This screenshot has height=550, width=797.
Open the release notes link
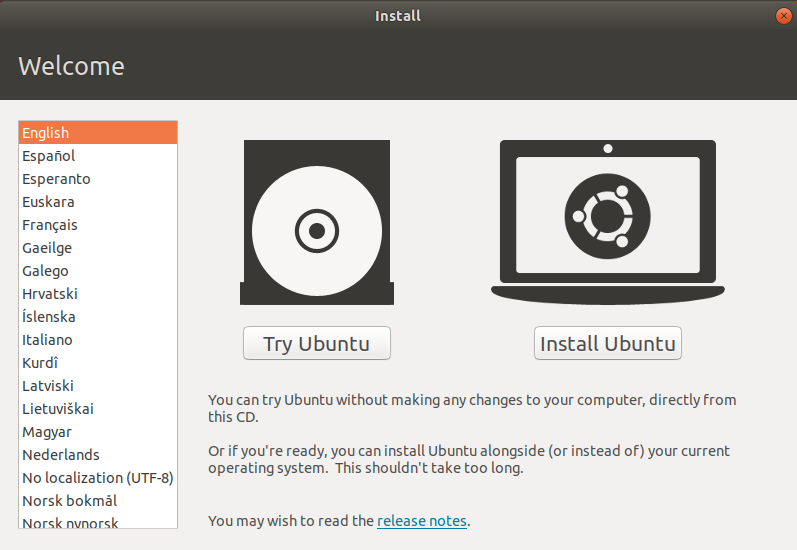click(422, 521)
